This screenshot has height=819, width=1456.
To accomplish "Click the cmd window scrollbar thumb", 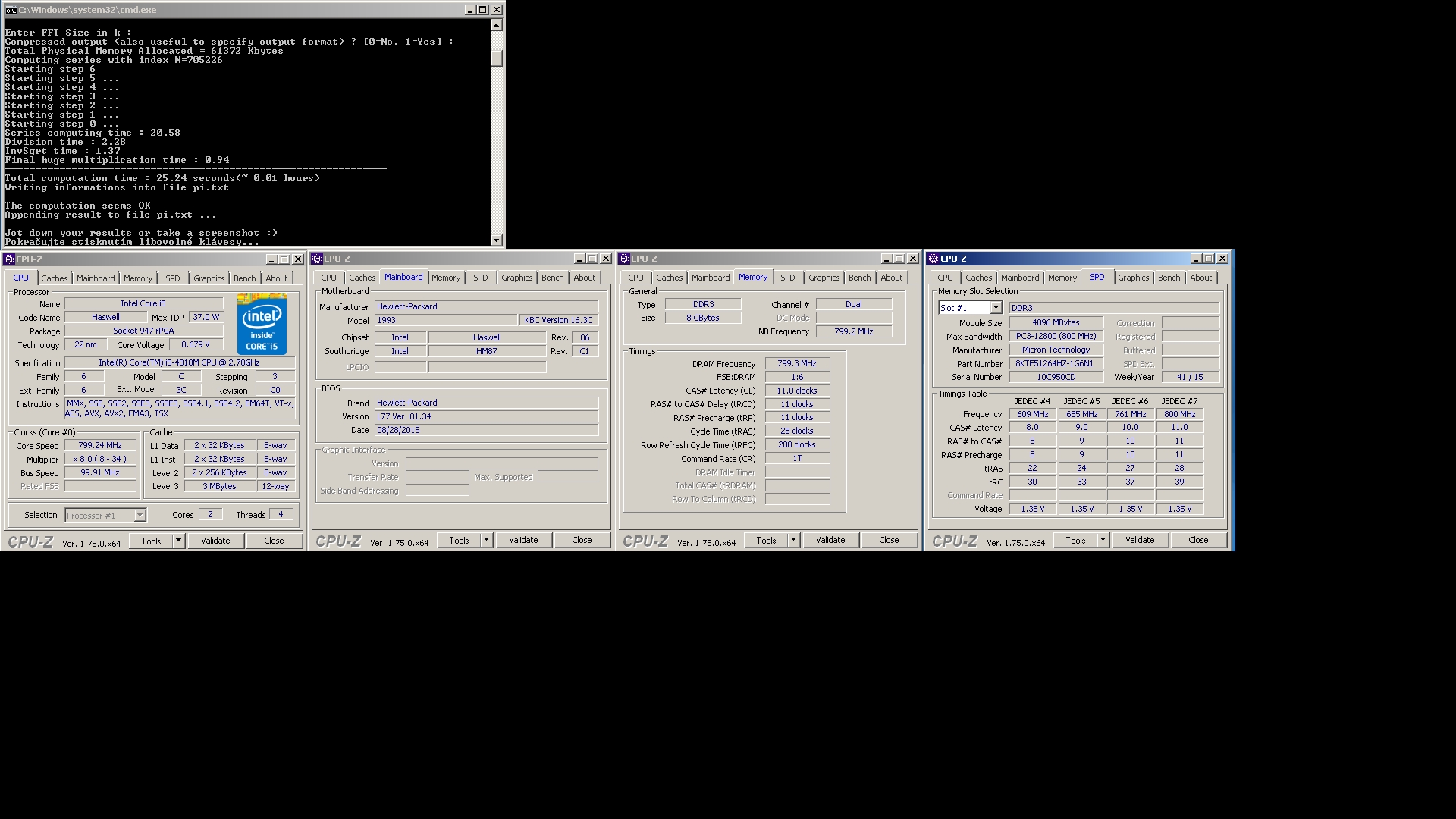I will (x=497, y=58).
